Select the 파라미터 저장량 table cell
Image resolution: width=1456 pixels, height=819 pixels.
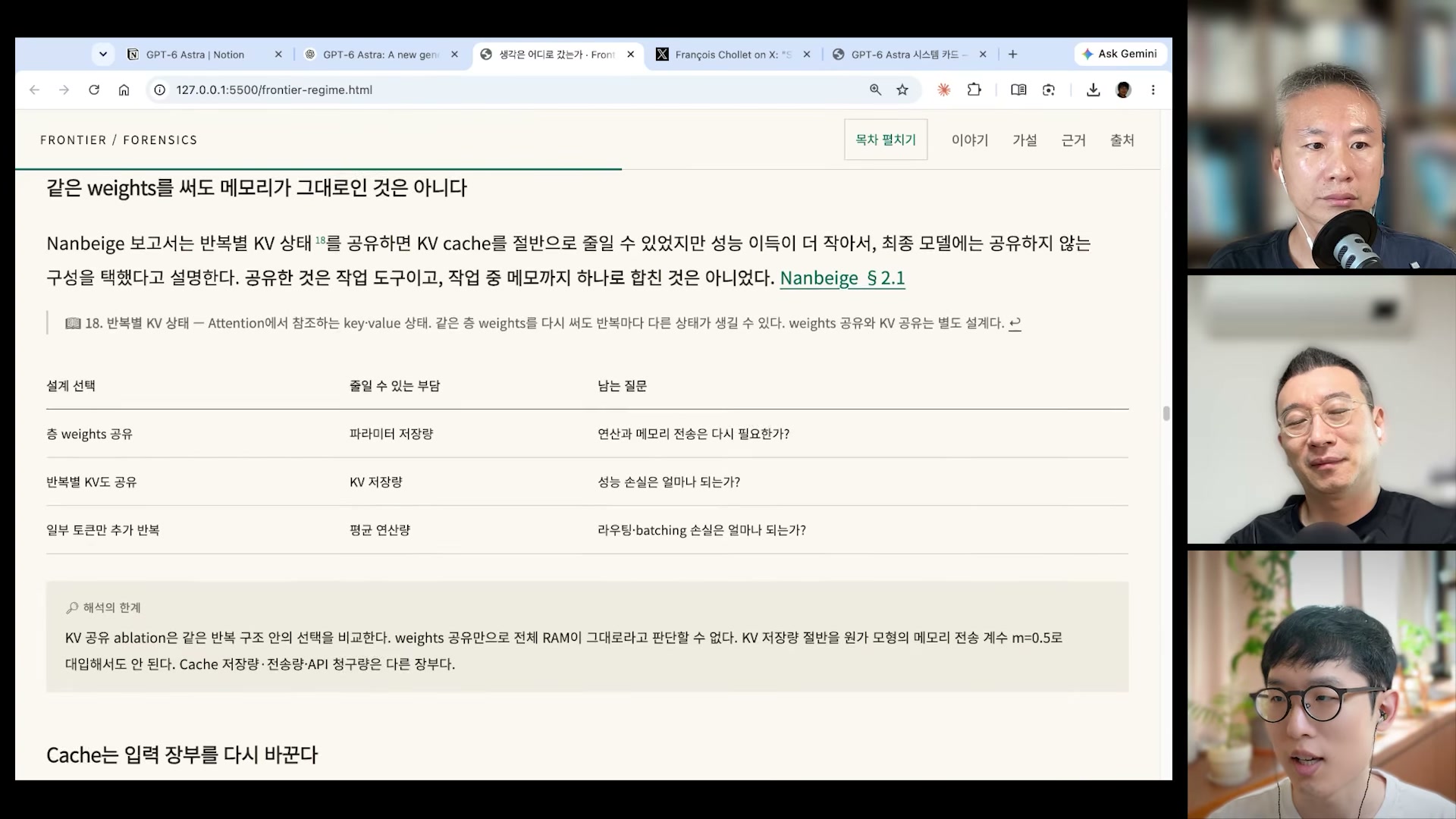[x=391, y=434]
